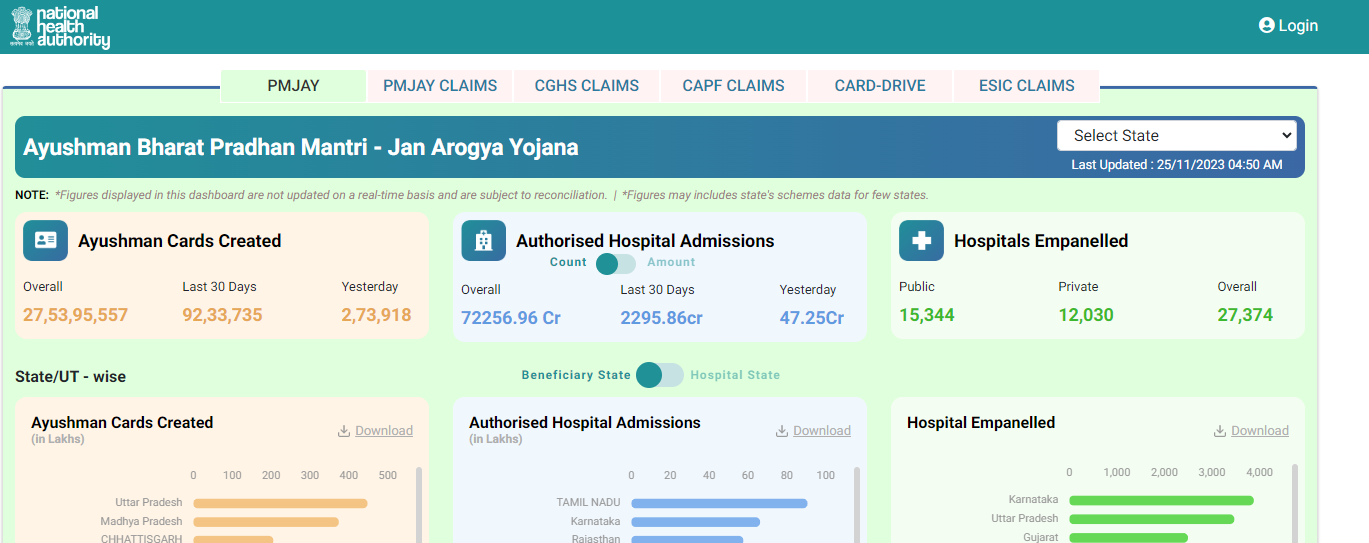The image size is (1369, 543).
Task: Click the Uttar Pradesh label in Ayushman Cards chart
Action: (x=149, y=503)
